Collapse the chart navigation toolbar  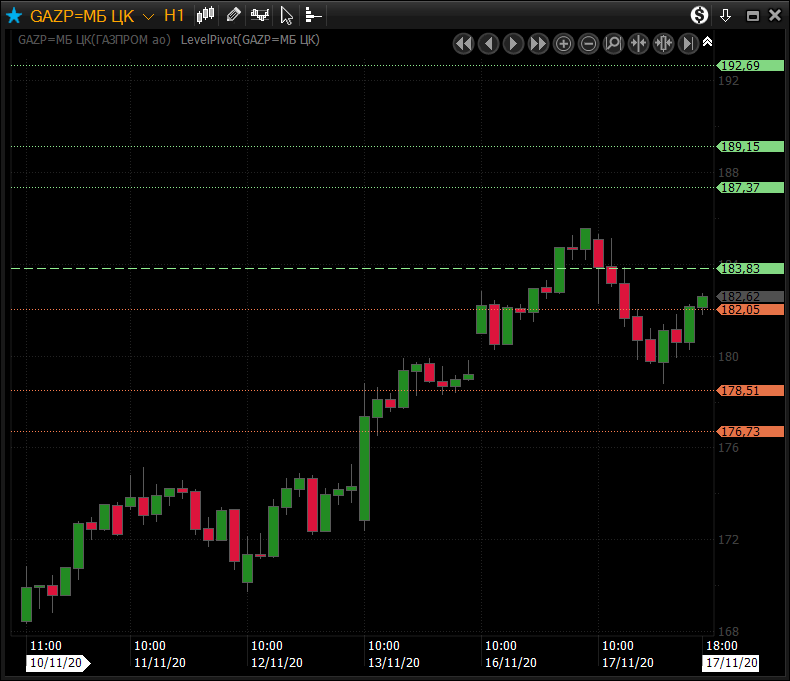click(708, 42)
